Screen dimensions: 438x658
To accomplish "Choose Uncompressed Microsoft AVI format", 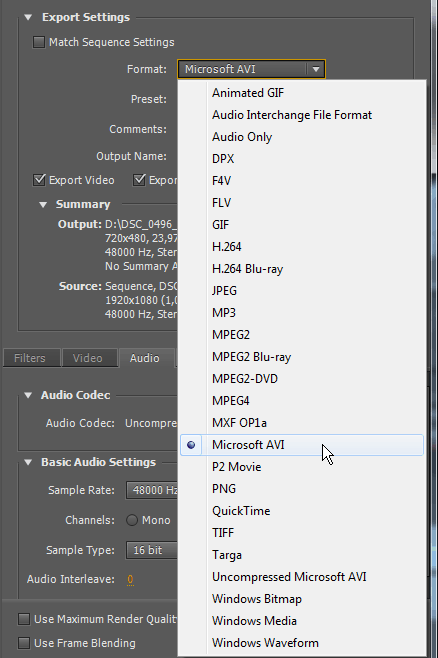I will (302, 577).
